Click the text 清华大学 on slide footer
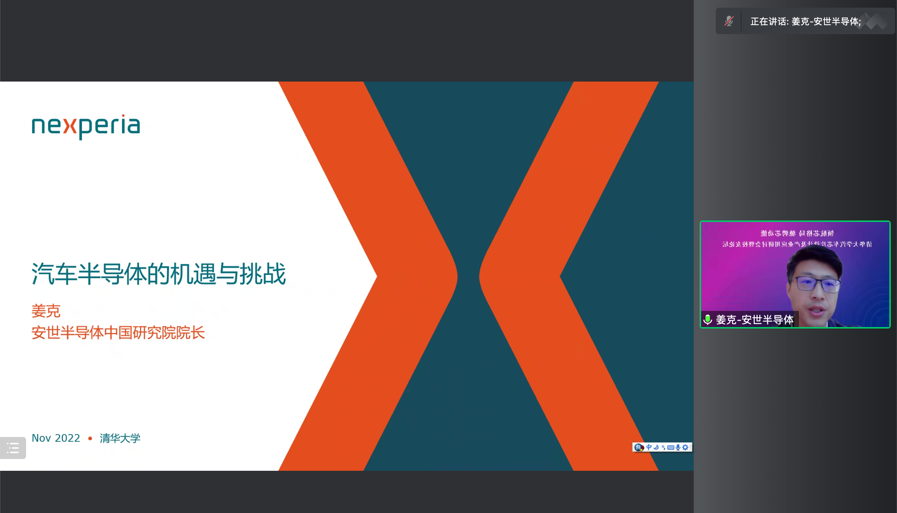The width and height of the screenshot is (897, 513). point(120,438)
